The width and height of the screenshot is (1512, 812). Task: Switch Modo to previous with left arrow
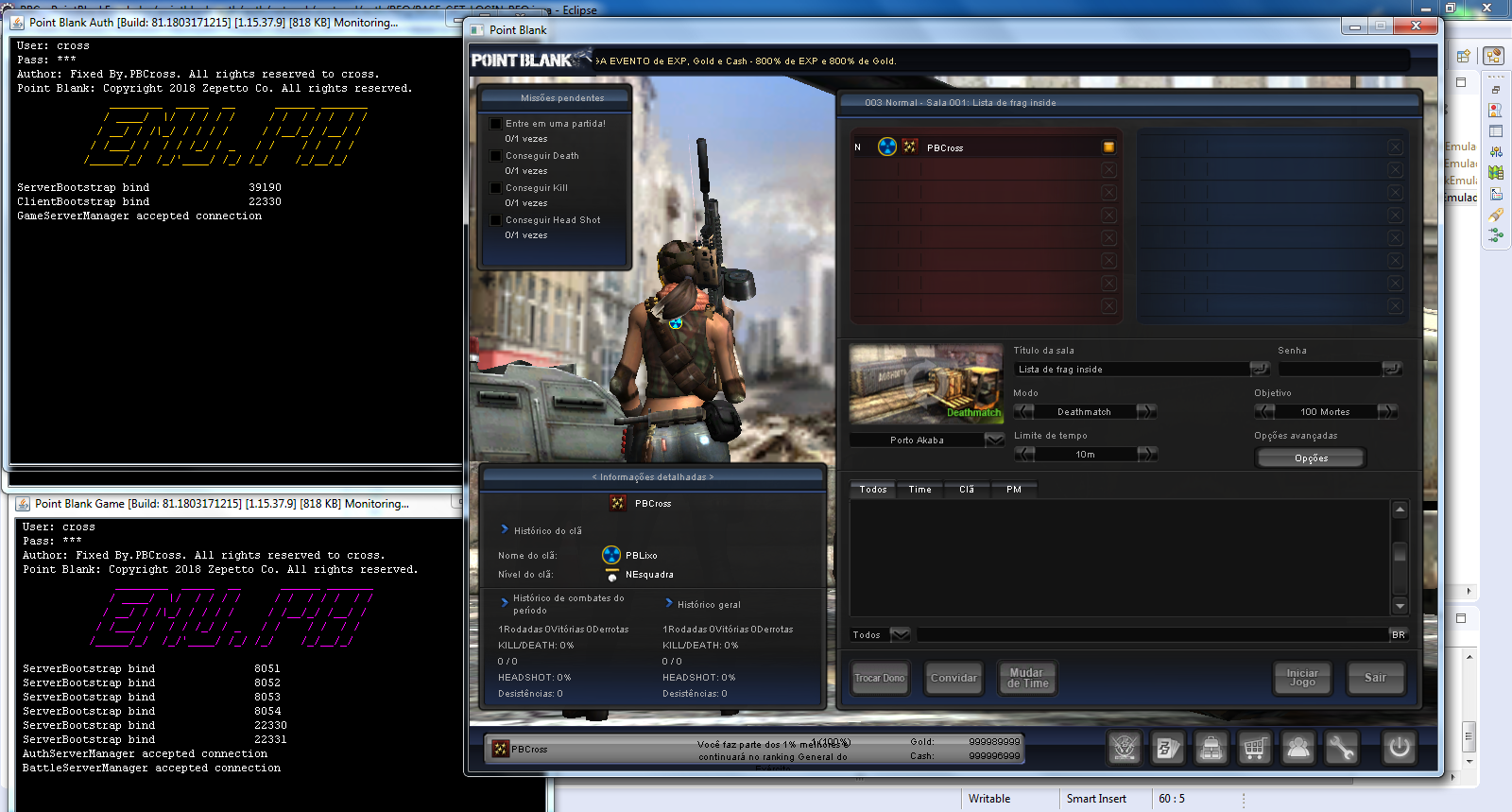pos(1023,411)
